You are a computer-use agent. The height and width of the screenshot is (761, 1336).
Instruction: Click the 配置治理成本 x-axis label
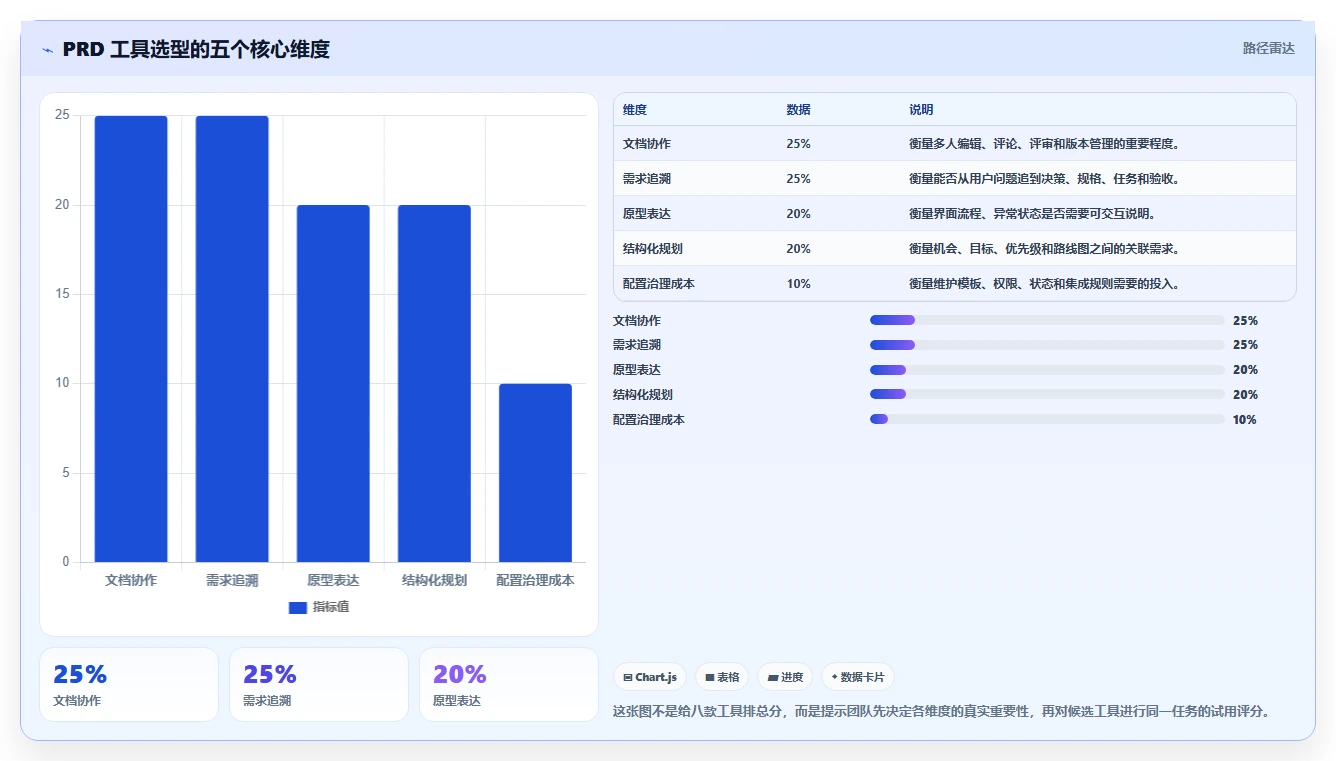pos(535,580)
